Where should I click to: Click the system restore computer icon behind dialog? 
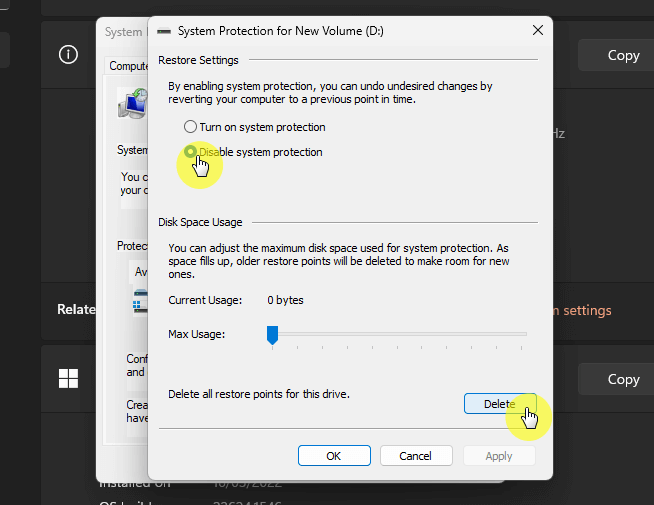point(133,103)
